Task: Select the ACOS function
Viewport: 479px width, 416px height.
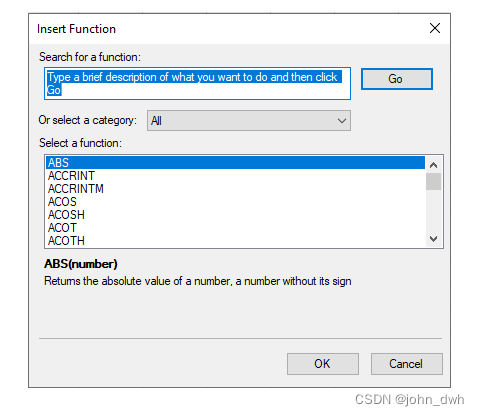Action: click(x=235, y=202)
